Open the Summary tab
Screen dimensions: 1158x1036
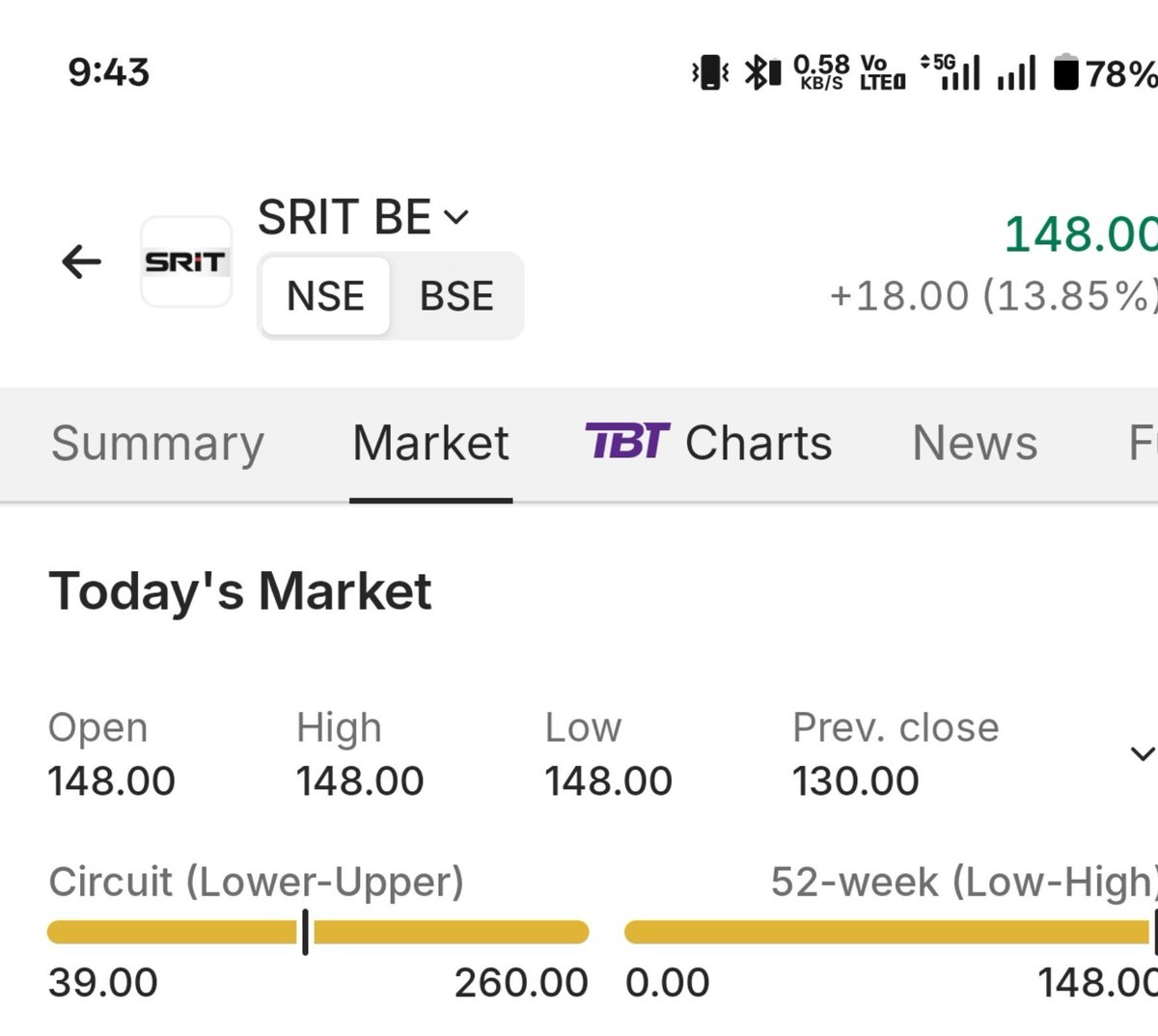(157, 444)
